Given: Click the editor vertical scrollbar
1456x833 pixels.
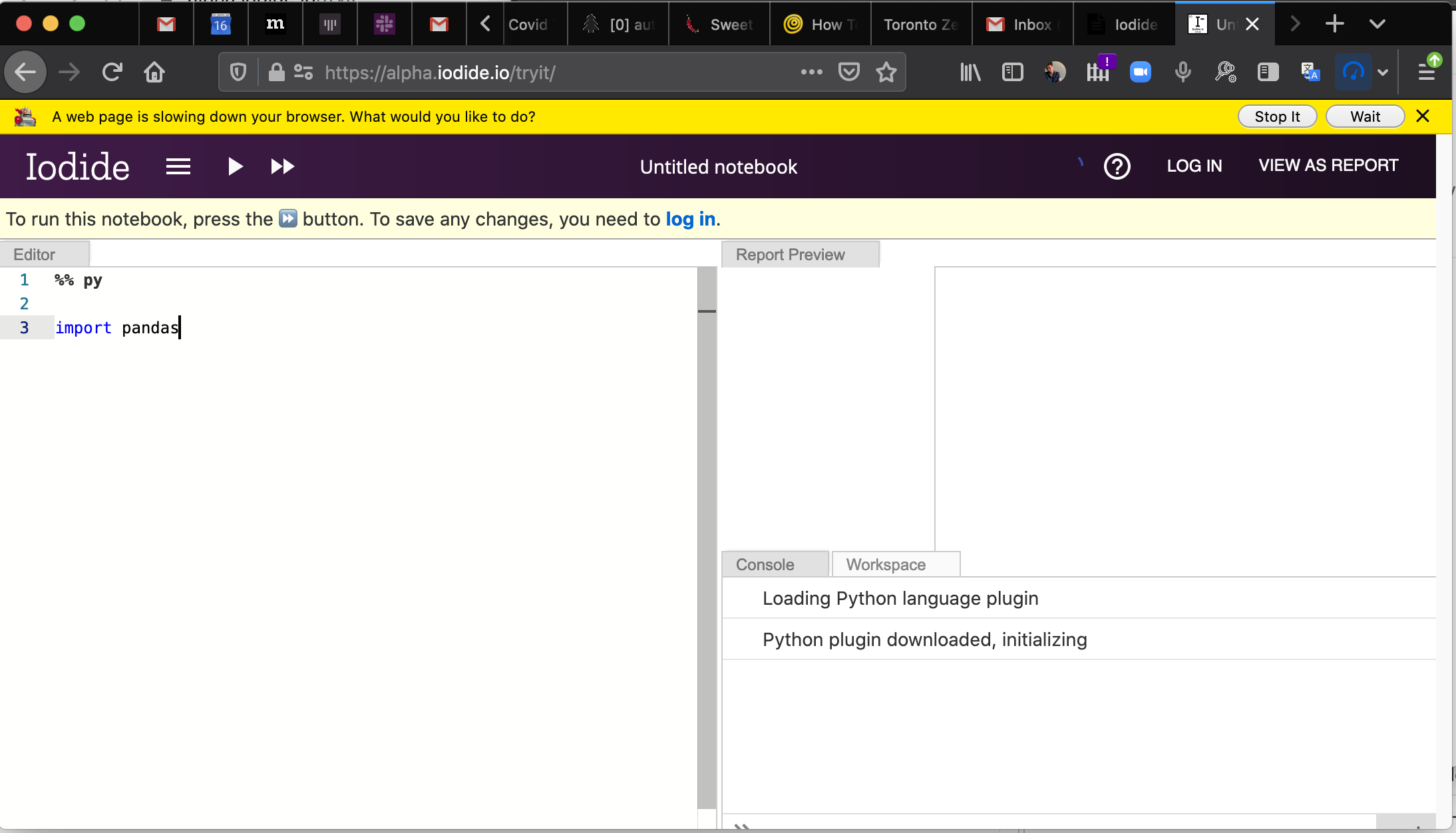Looking at the screenshot, I should (707, 532).
